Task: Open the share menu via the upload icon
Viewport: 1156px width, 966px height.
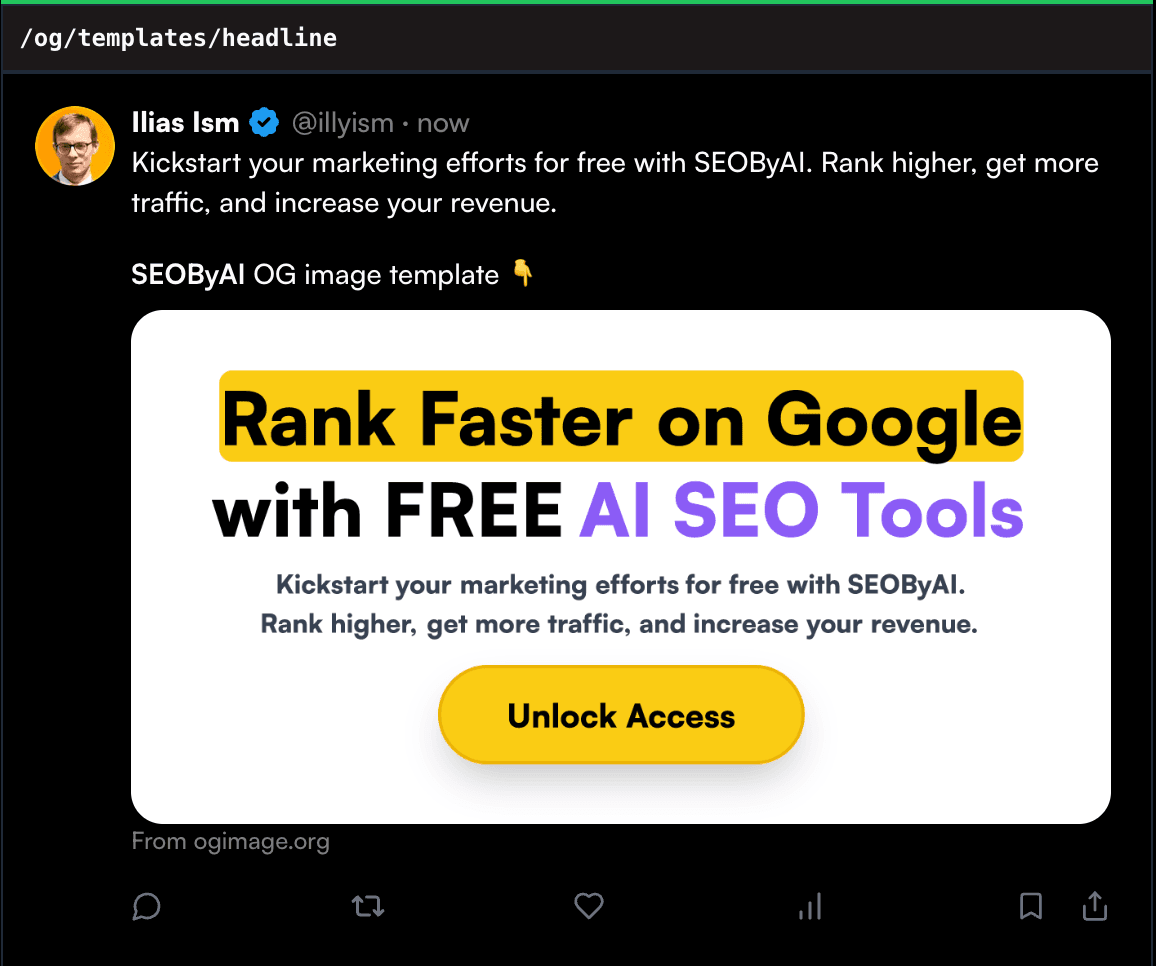Action: pyautogui.click(x=1094, y=906)
